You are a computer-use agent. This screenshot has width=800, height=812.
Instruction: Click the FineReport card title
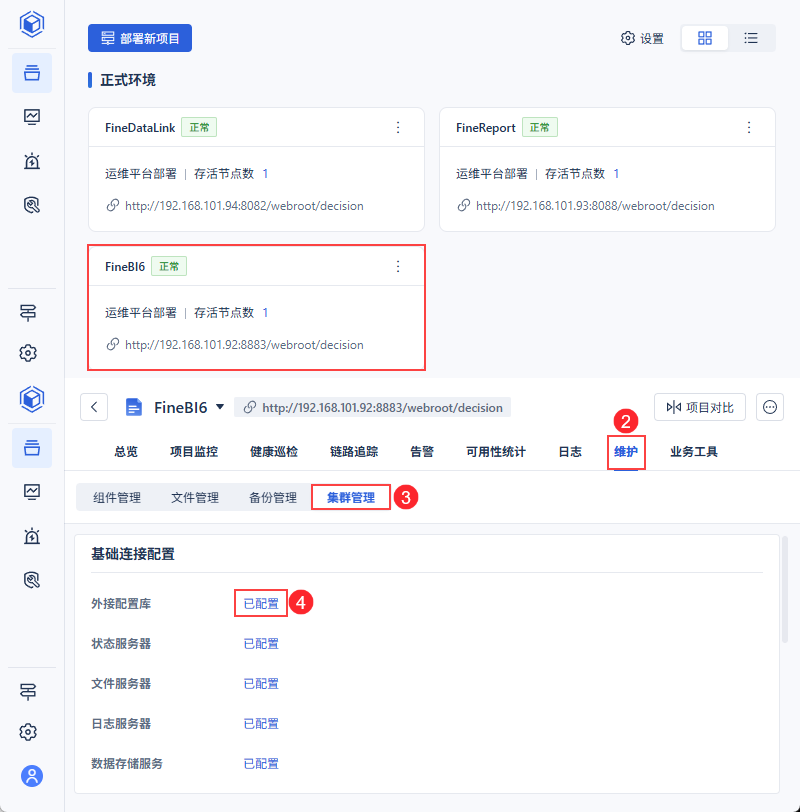pos(486,127)
